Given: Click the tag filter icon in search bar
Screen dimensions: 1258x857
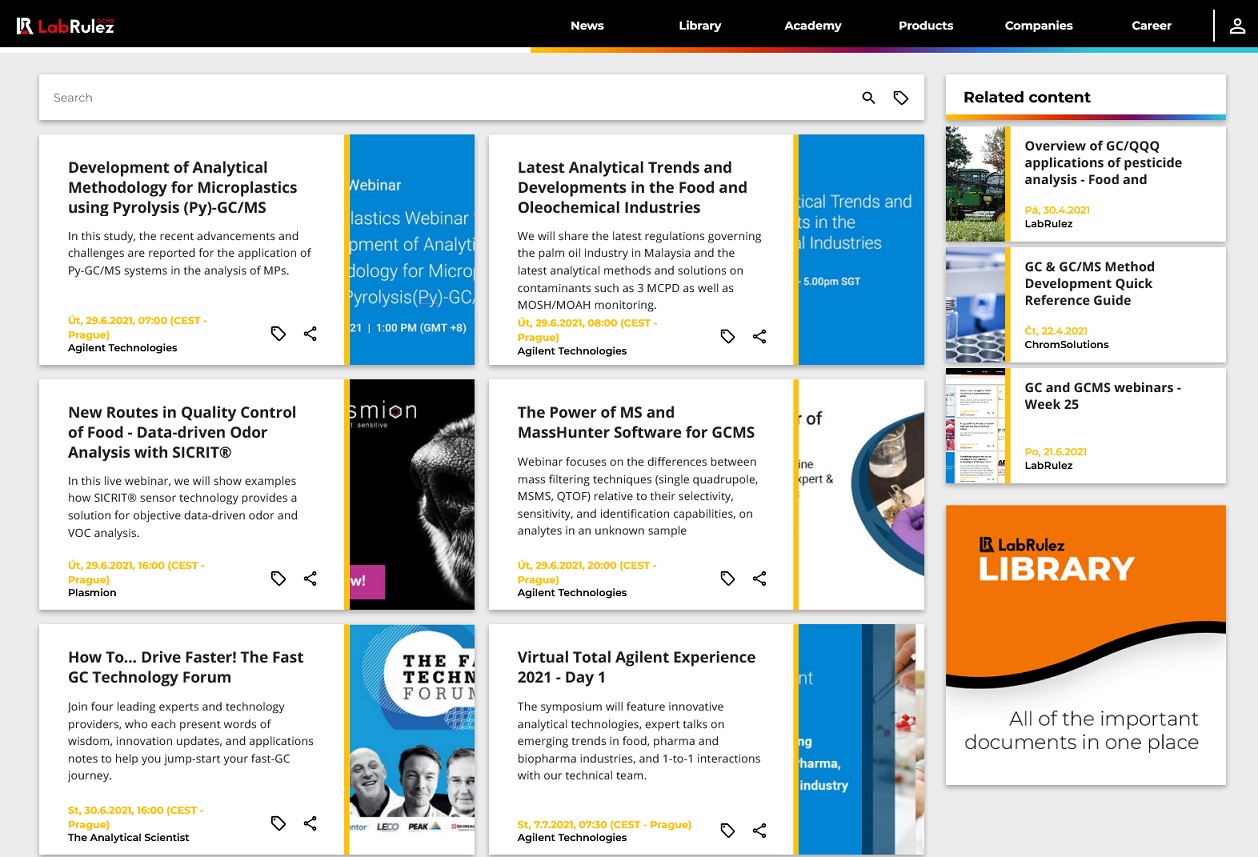Looking at the screenshot, I should point(901,98).
